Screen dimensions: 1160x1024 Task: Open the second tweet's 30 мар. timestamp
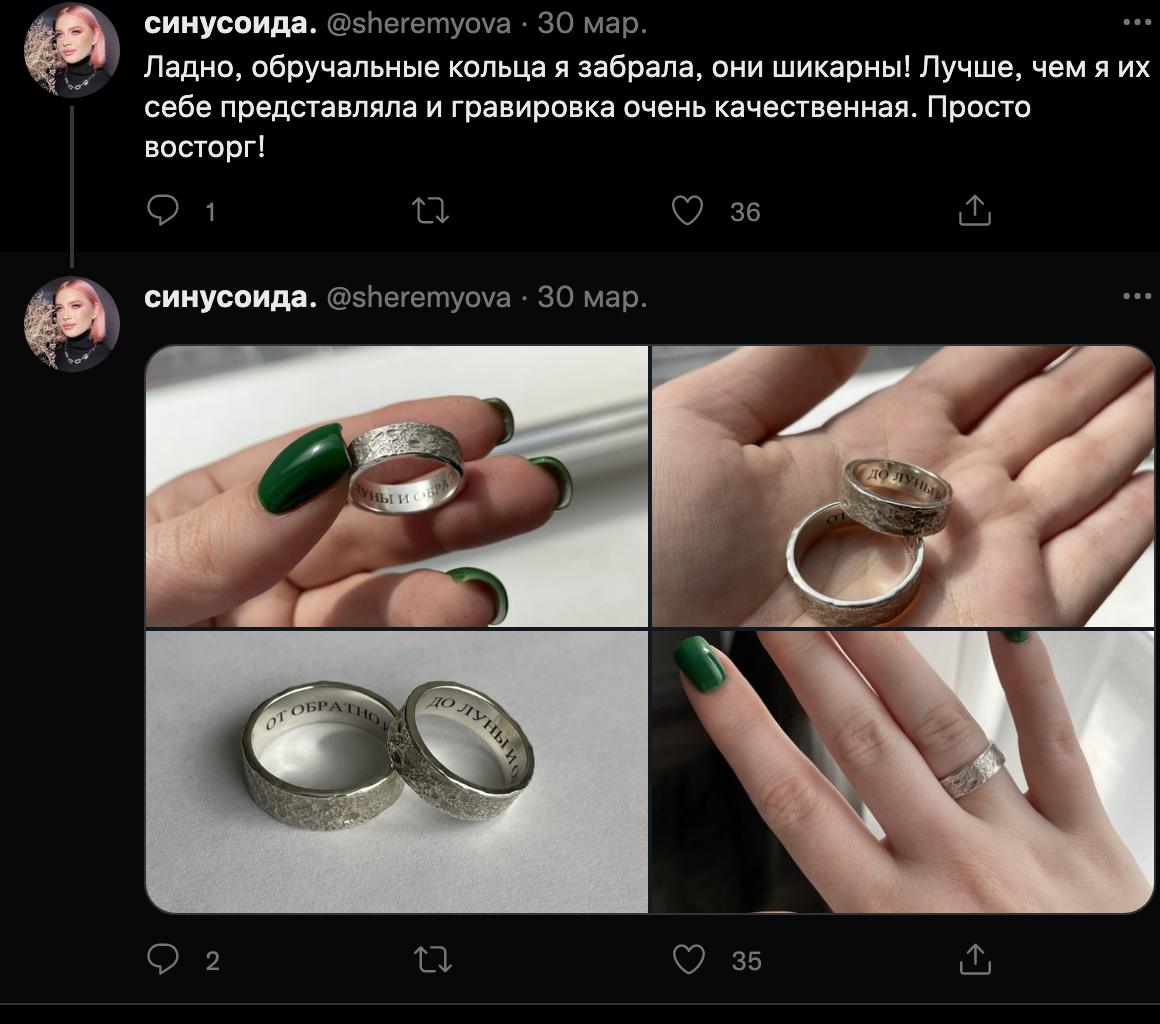click(592, 298)
